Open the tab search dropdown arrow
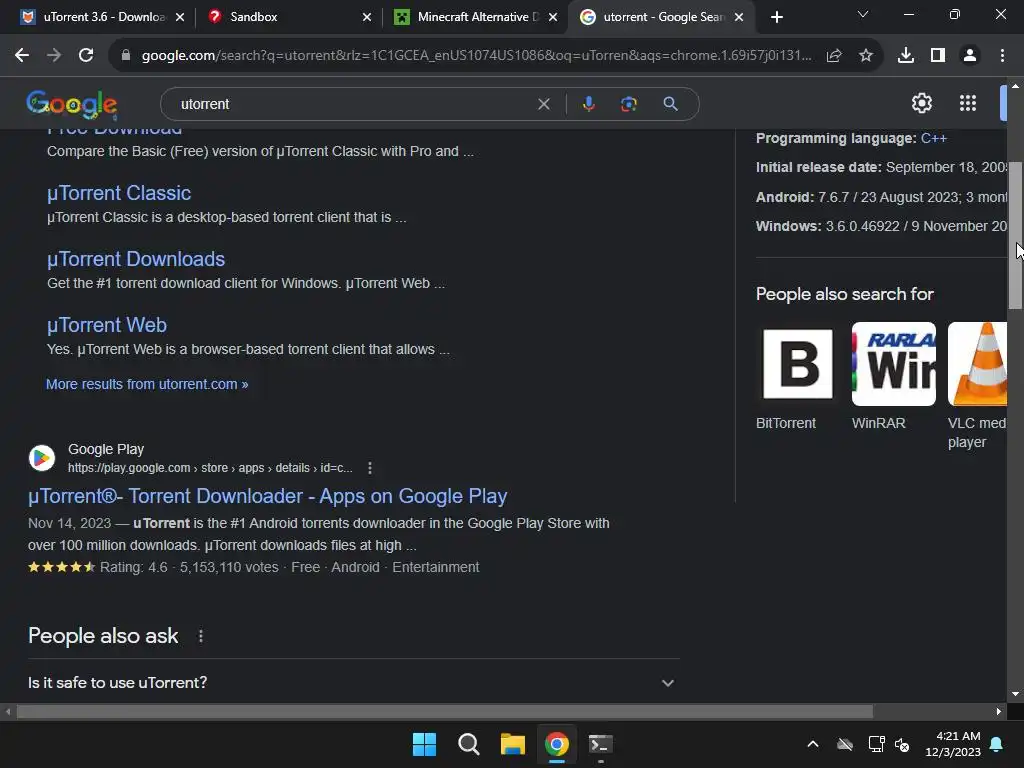Screen dimensions: 1024x768 (x=863, y=14)
